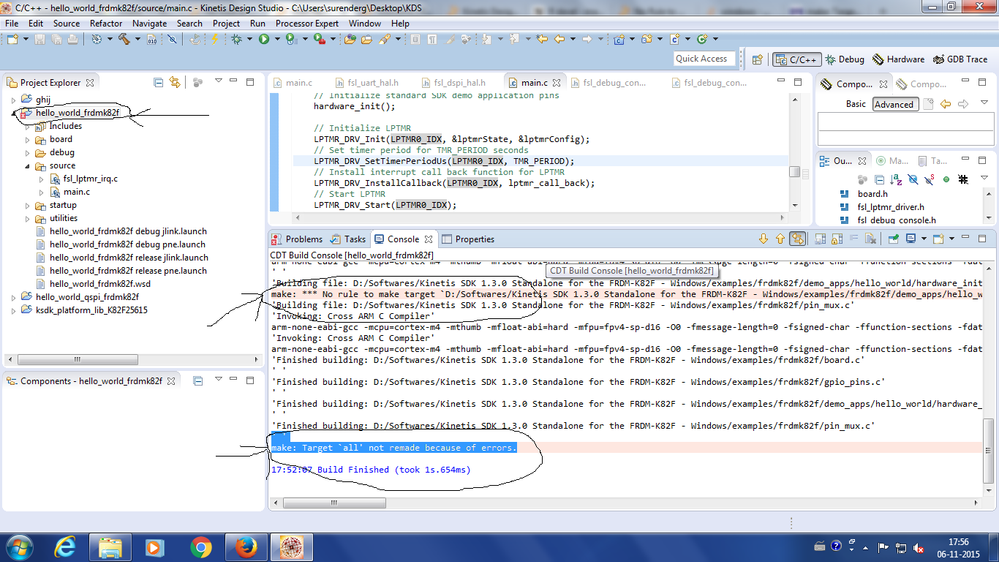Click the green Run play icon
This screenshot has width=999, height=562.
263,40
